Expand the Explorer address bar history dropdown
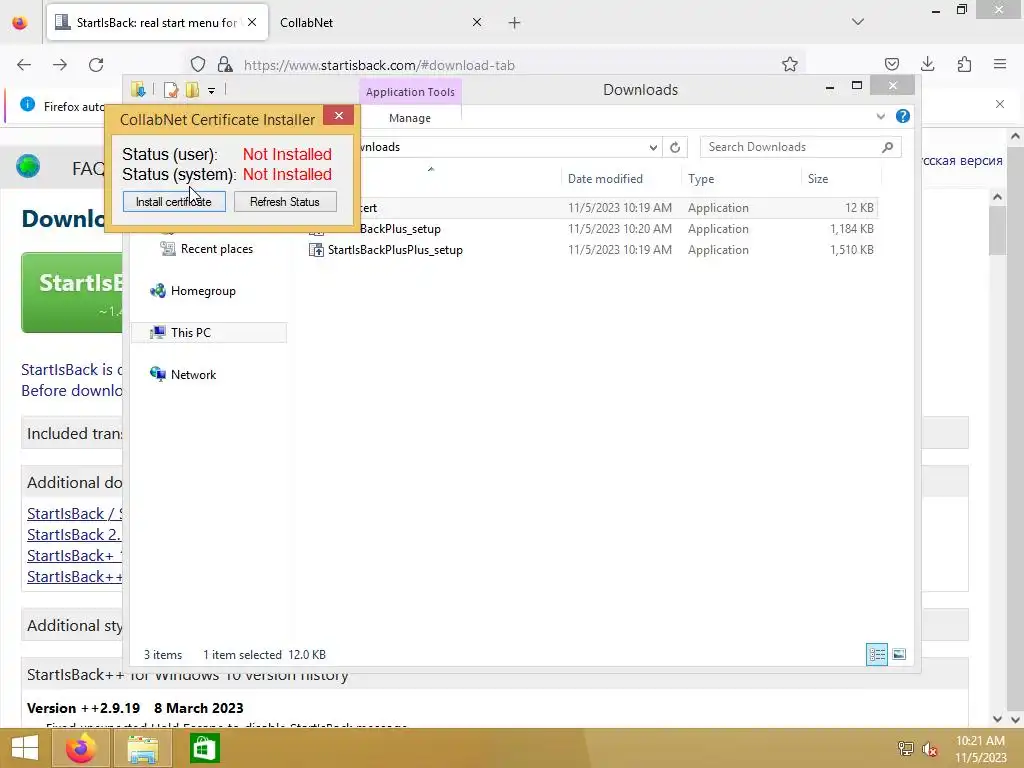The height and width of the screenshot is (768, 1024). point(653,148)
